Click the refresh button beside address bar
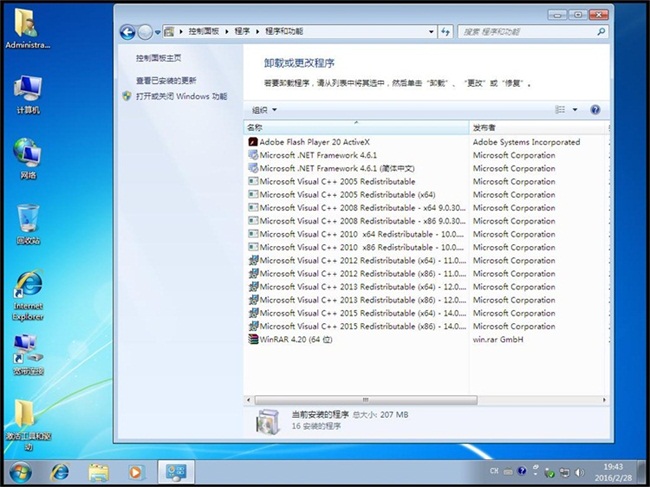Screen dimensions: 650x487 (x=446, y=31)
